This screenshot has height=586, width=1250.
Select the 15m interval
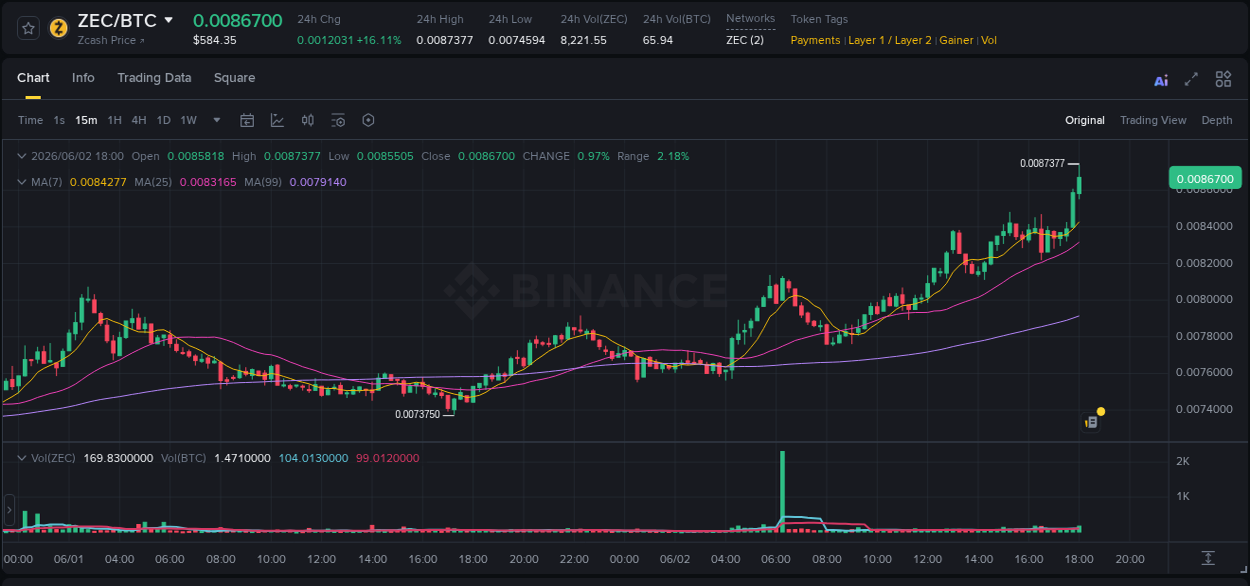coord(86,120)
